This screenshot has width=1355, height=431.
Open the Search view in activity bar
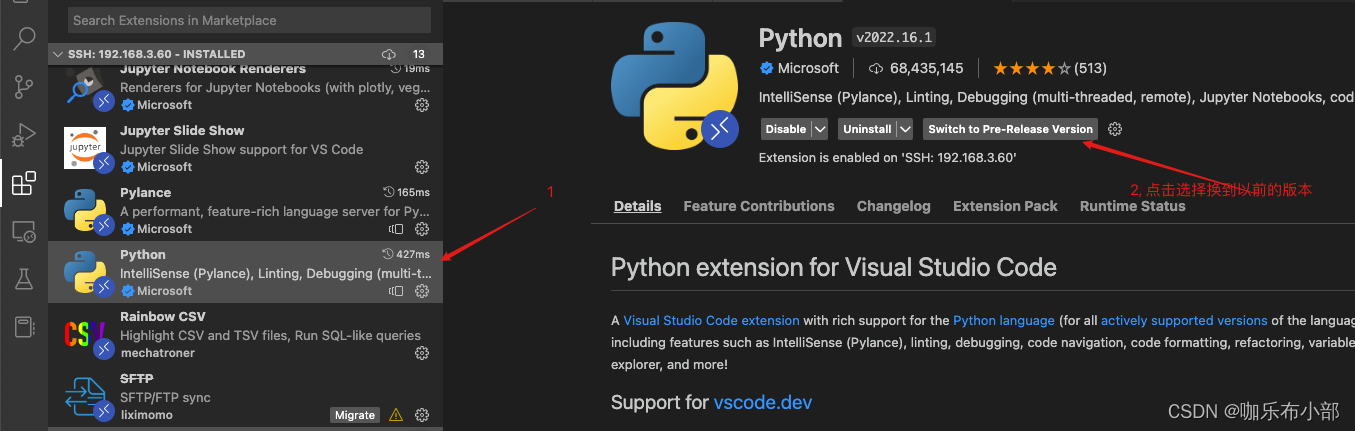[23, 39]
